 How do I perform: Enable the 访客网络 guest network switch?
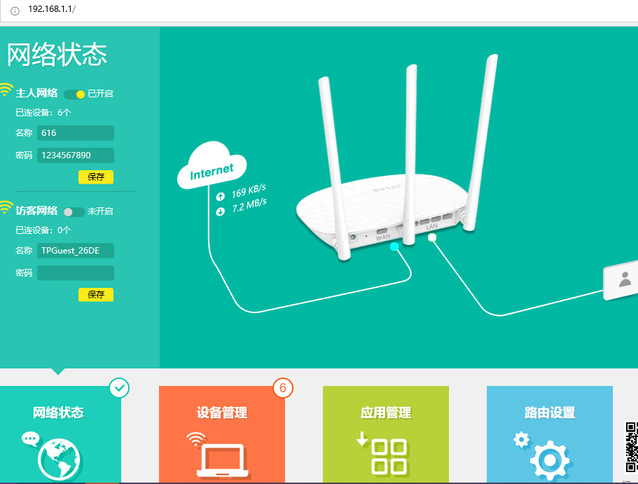pyautogui.click(x=74, y=212)
